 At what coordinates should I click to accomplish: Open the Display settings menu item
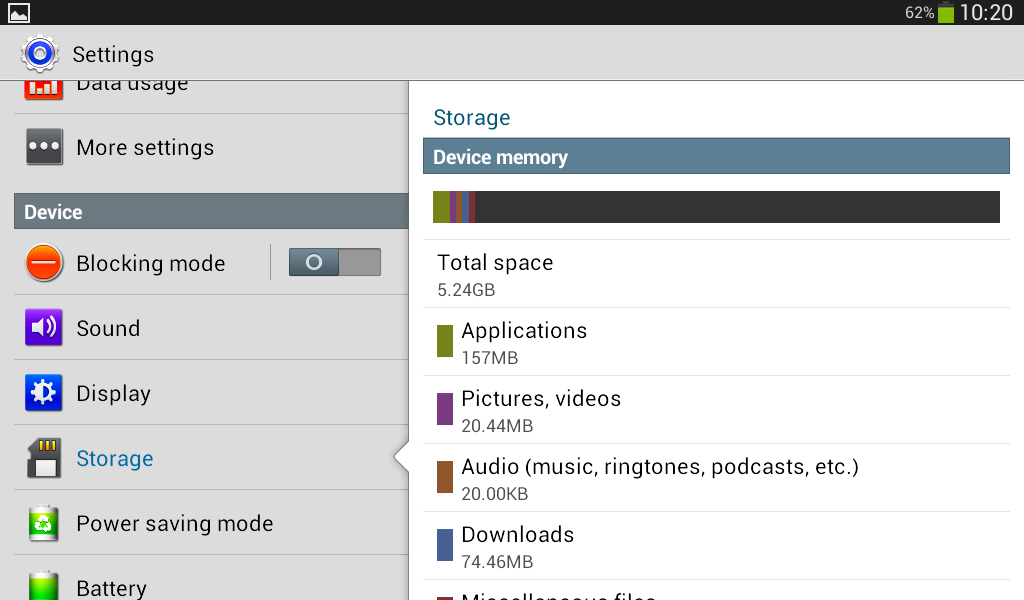point(113,393)
